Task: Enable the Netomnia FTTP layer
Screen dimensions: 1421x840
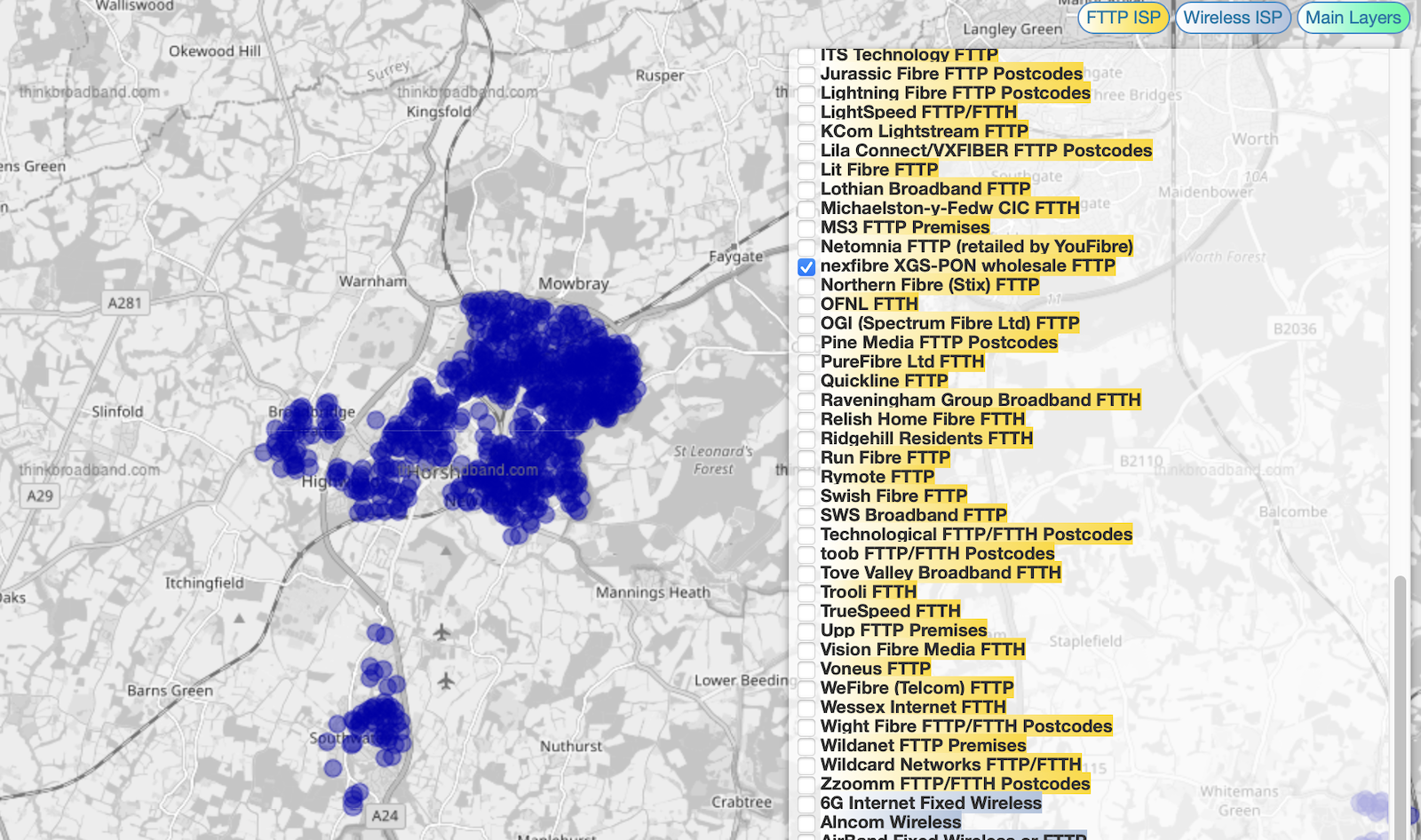Action: coord(806,247)
